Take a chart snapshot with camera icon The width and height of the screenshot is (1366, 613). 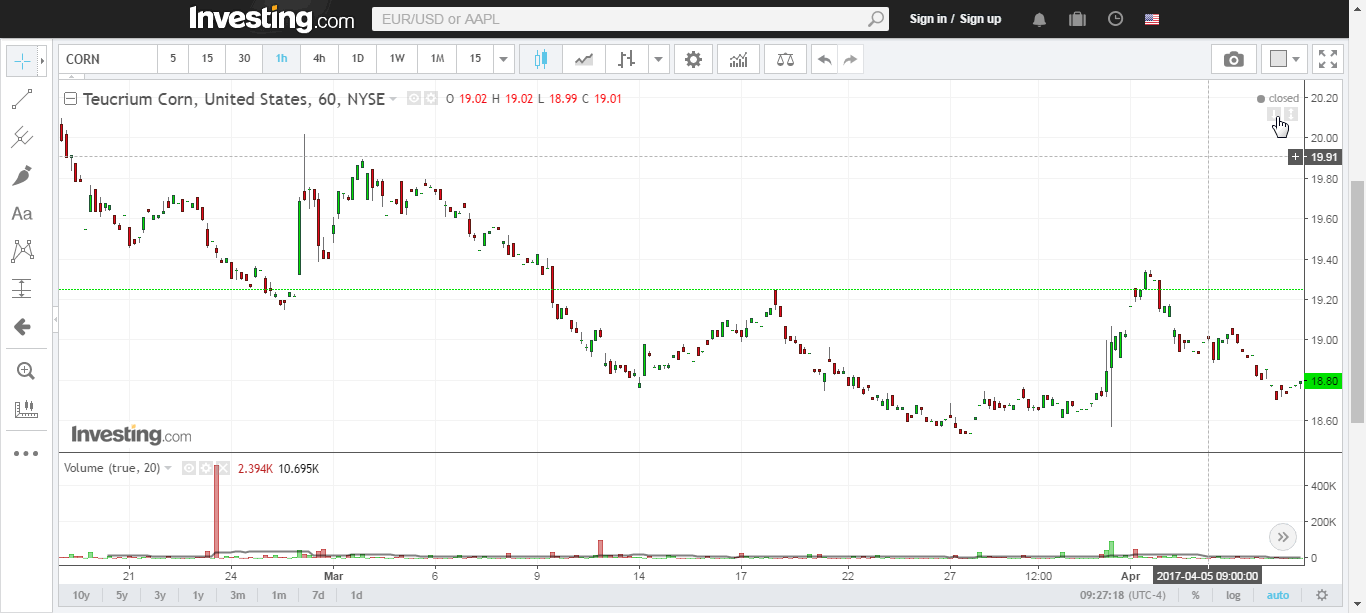(x=1234, y=59)
